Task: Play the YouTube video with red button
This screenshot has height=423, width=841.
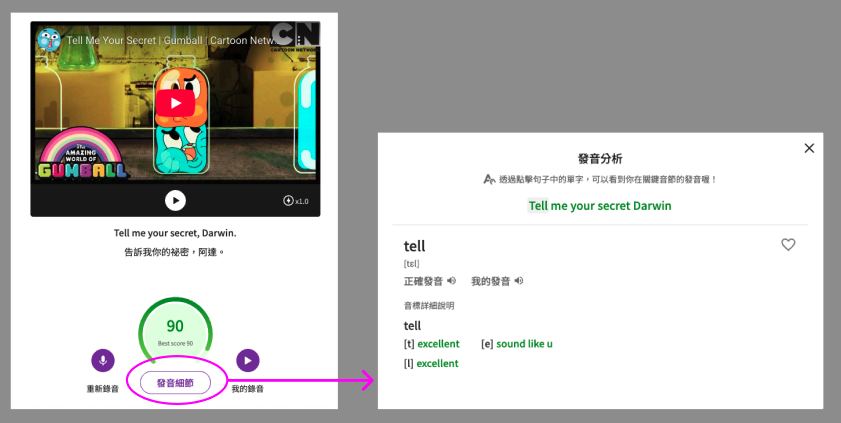Action: tap(176, 103)
